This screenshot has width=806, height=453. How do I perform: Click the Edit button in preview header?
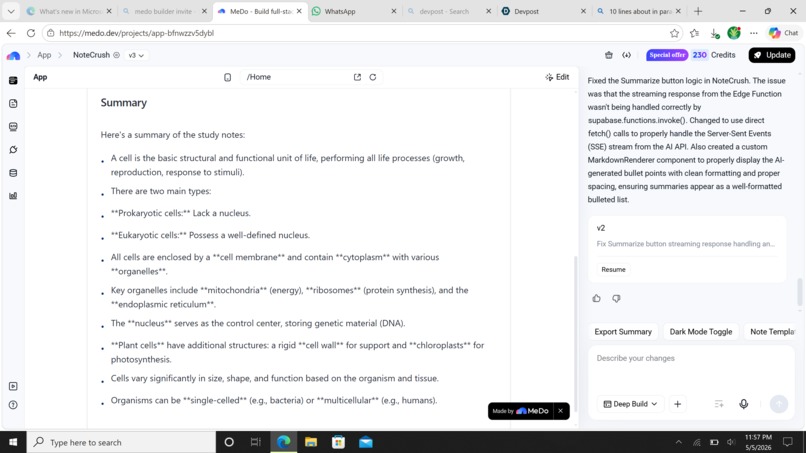pyautogui.click(x=557, y=77)
